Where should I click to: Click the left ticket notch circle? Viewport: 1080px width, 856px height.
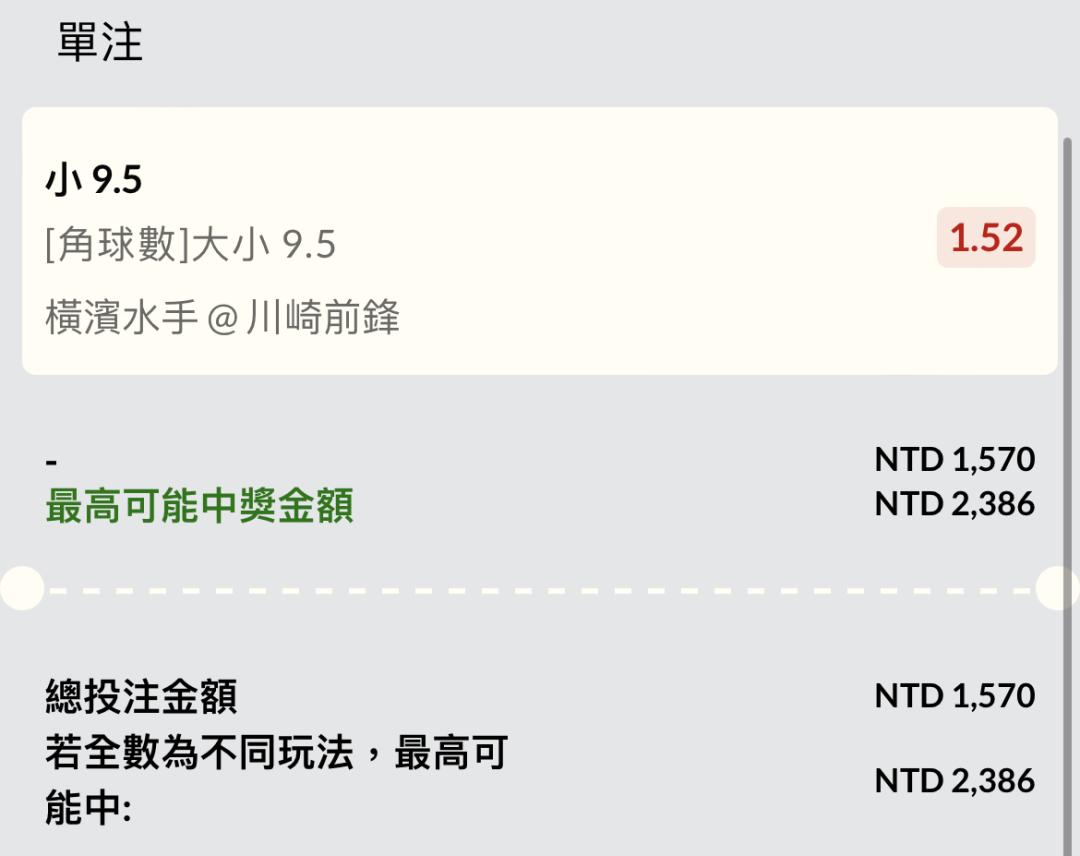pos(20,588)
